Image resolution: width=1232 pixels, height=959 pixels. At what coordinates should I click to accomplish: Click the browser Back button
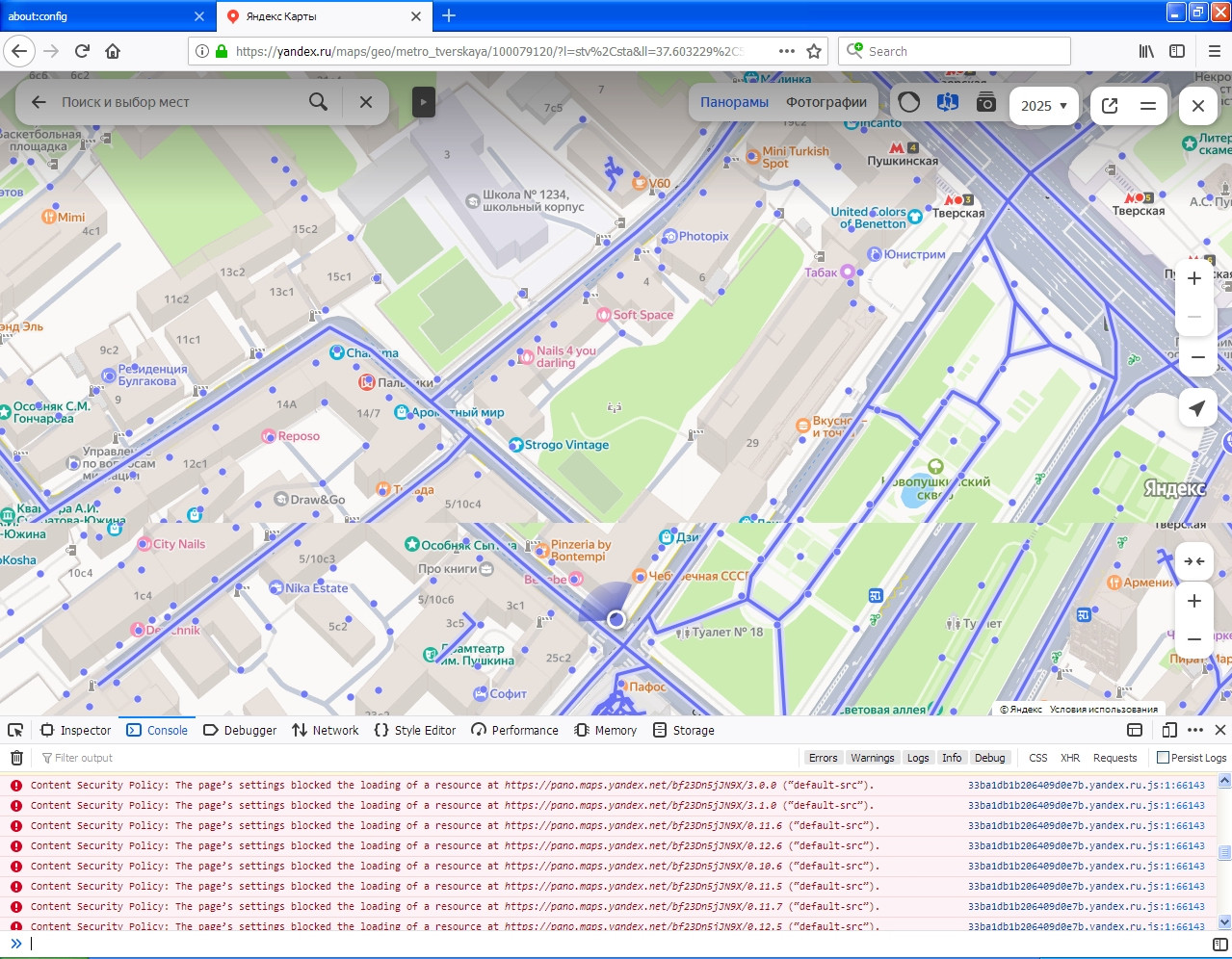[20, 51]
